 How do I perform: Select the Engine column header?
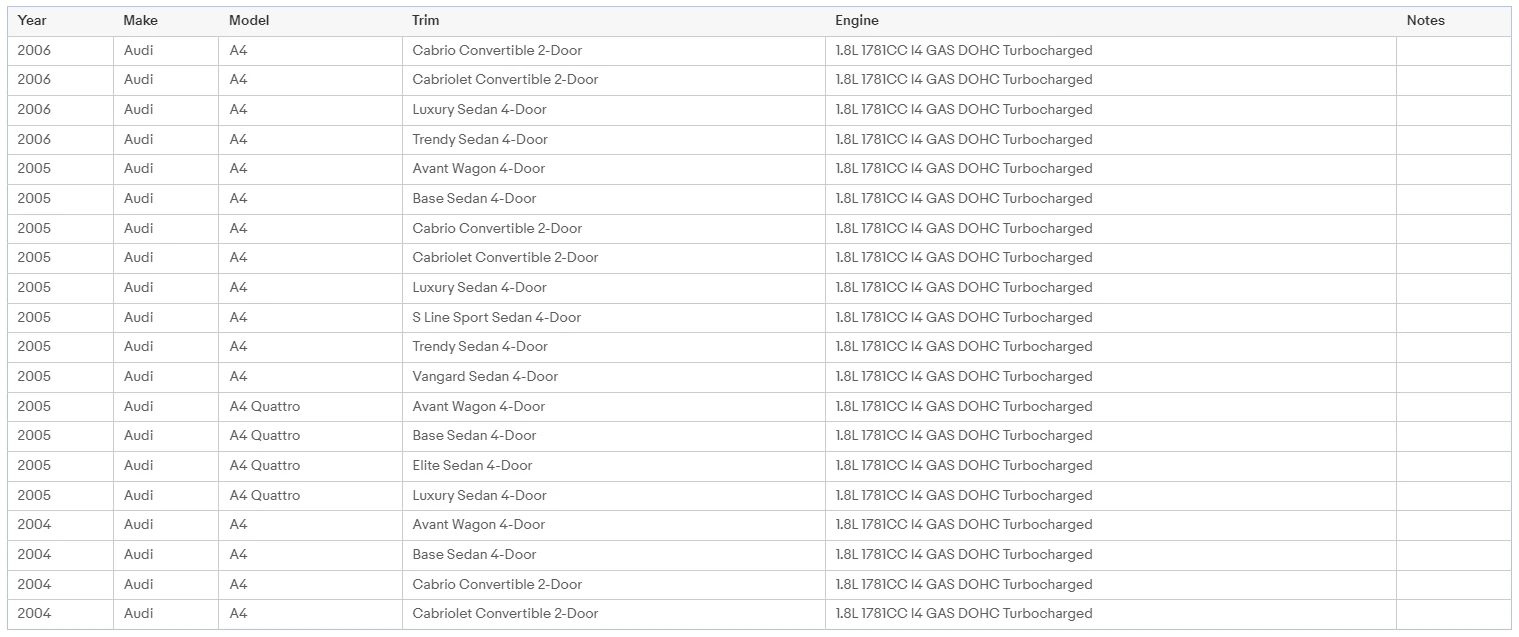[x=857, y=20]
